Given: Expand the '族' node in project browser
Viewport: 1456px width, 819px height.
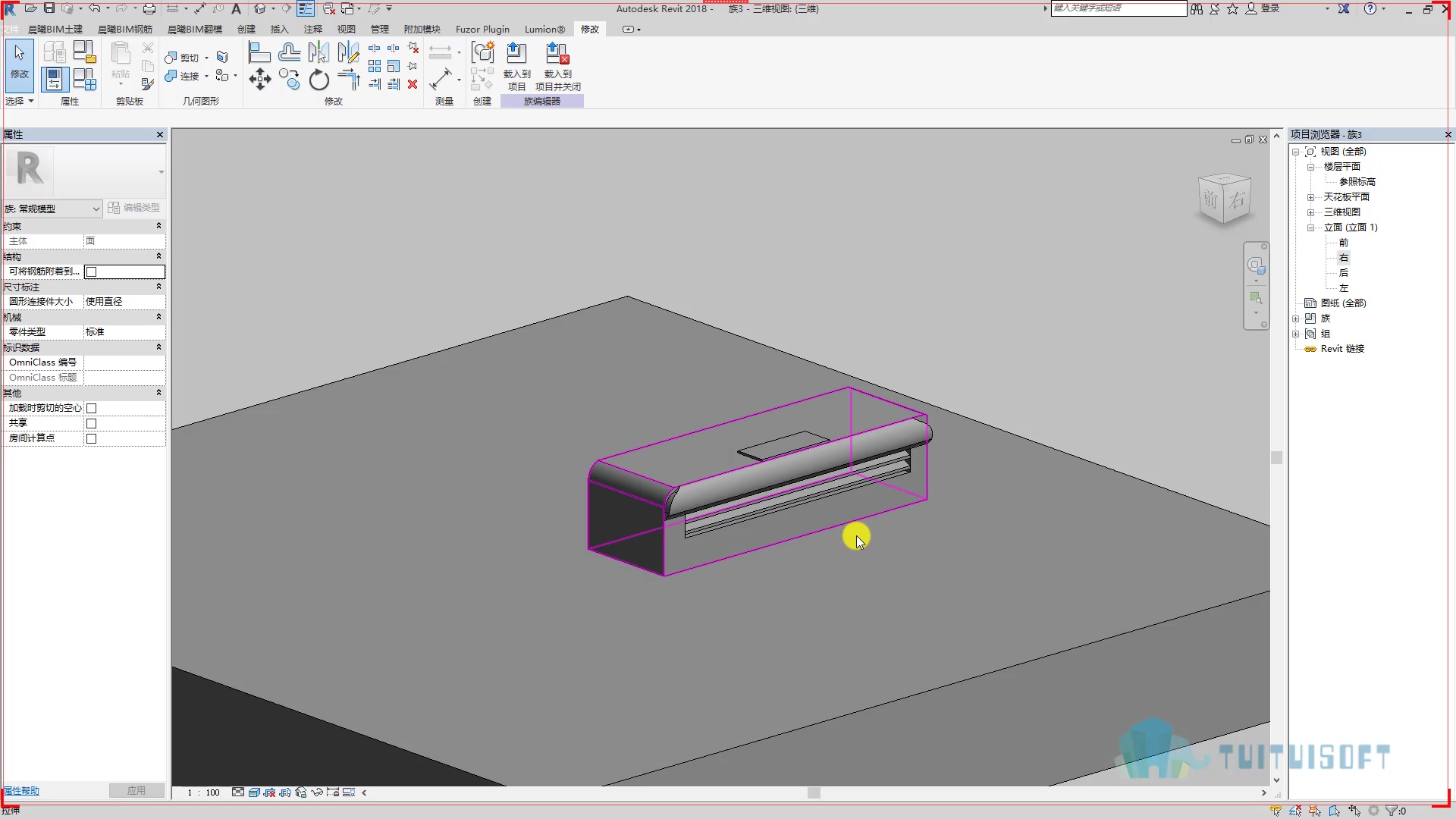Looking at the screenshot, I should tap(1296, 318).
